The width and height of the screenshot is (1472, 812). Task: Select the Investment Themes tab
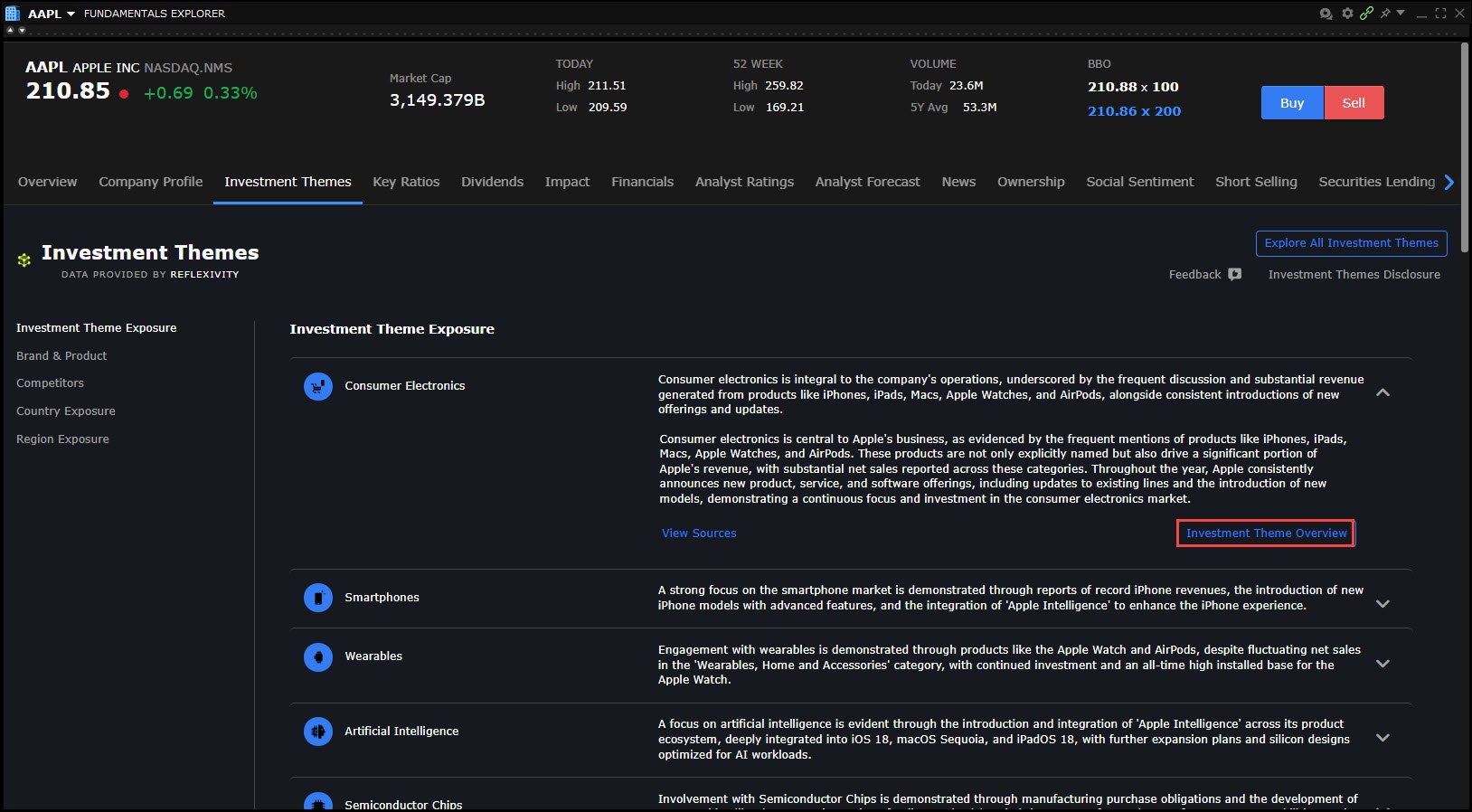[288, 182]
